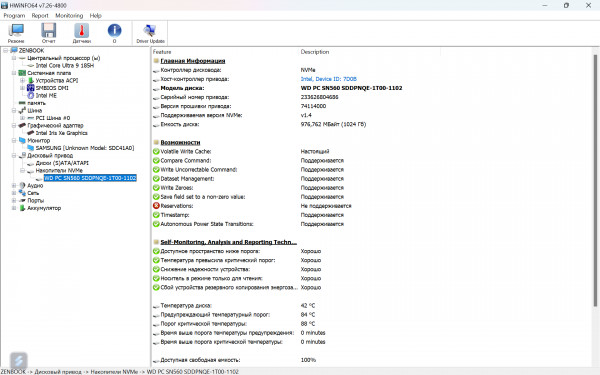
Task: Open the Driver Update toolbar icon
Action: coord(150,33)
